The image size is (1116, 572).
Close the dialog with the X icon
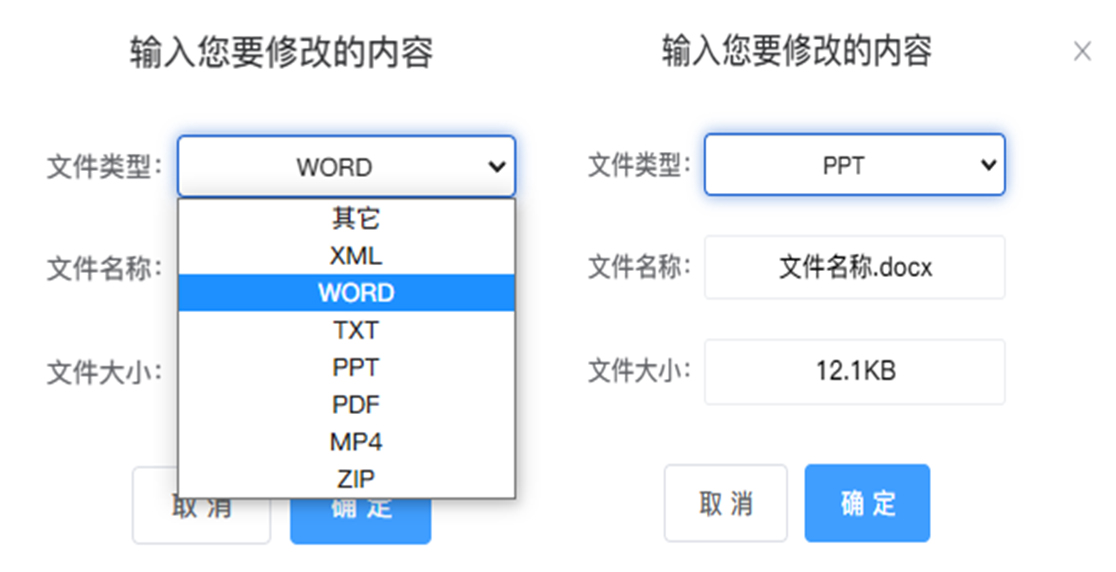click(x=1082, y=52)
